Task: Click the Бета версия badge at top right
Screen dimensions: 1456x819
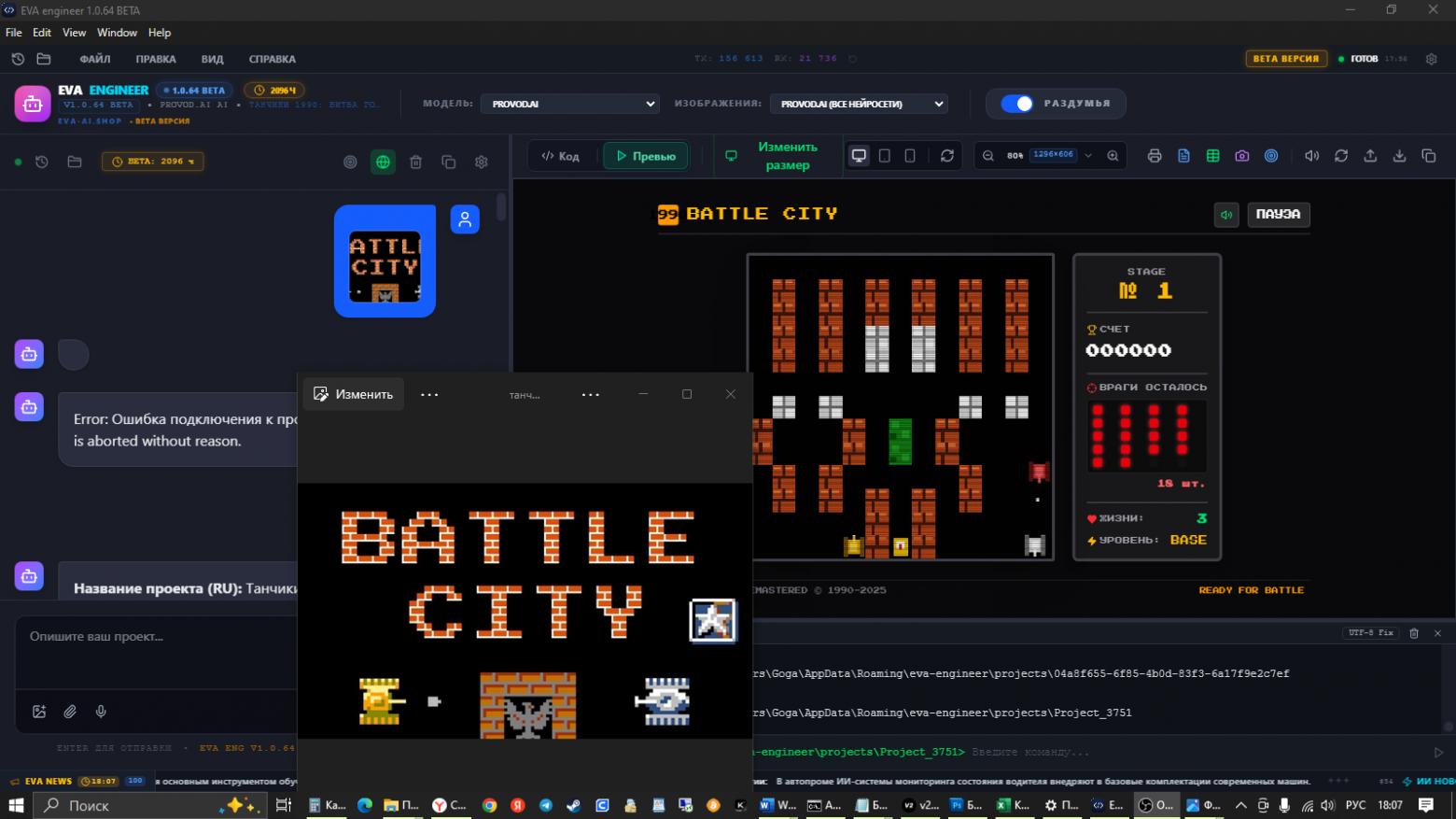Action: point(1286,59)
